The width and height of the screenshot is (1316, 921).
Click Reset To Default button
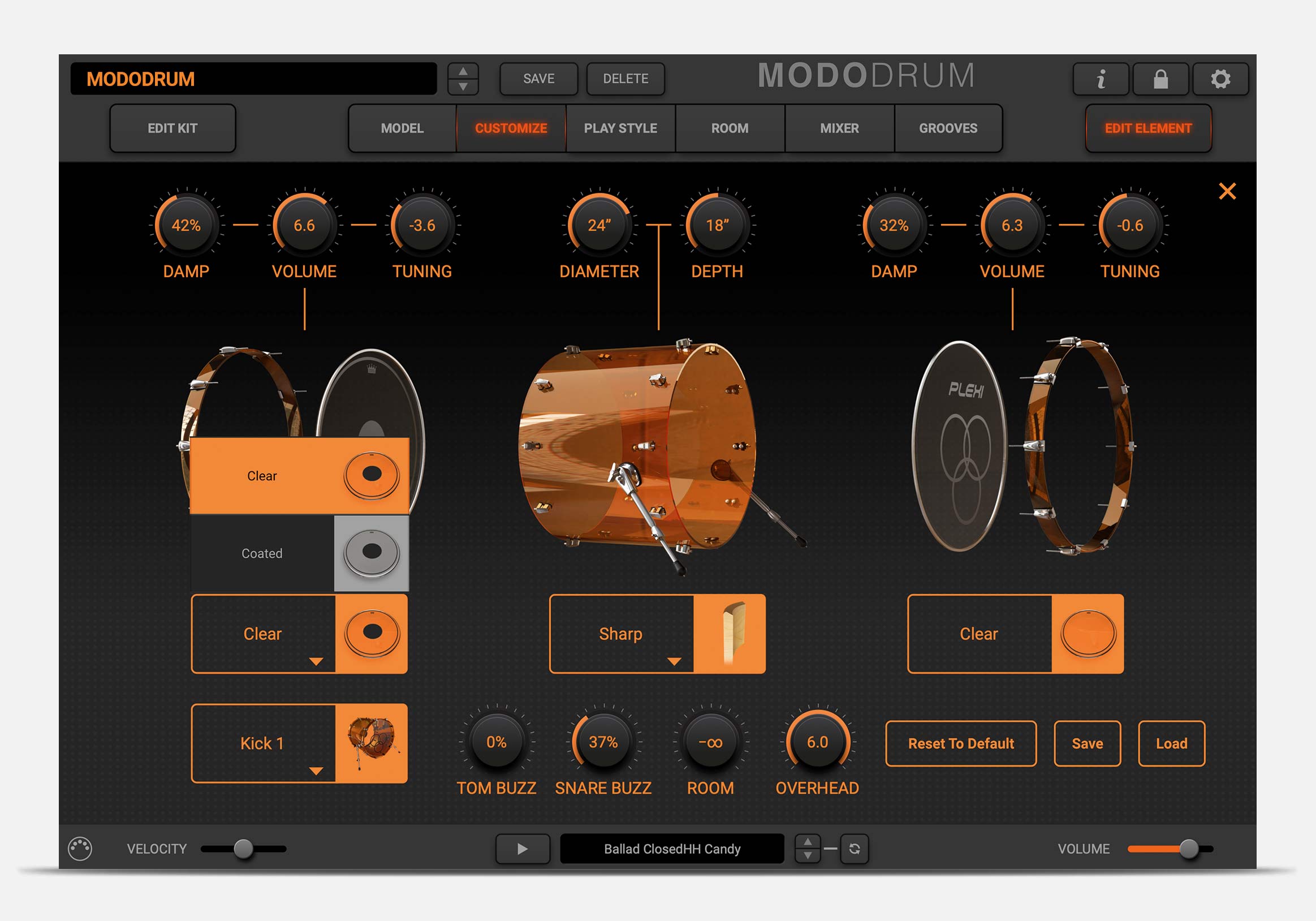[x=961, y=743]
